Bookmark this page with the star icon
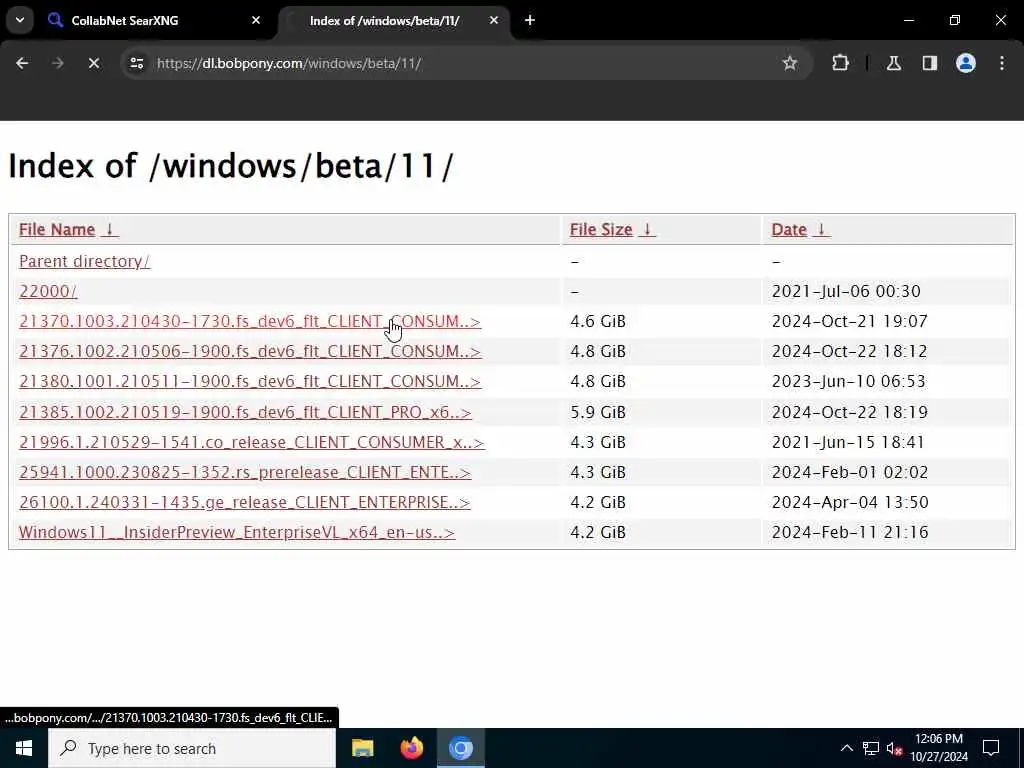Screen dimensions: 1024x768 (790, 63)
